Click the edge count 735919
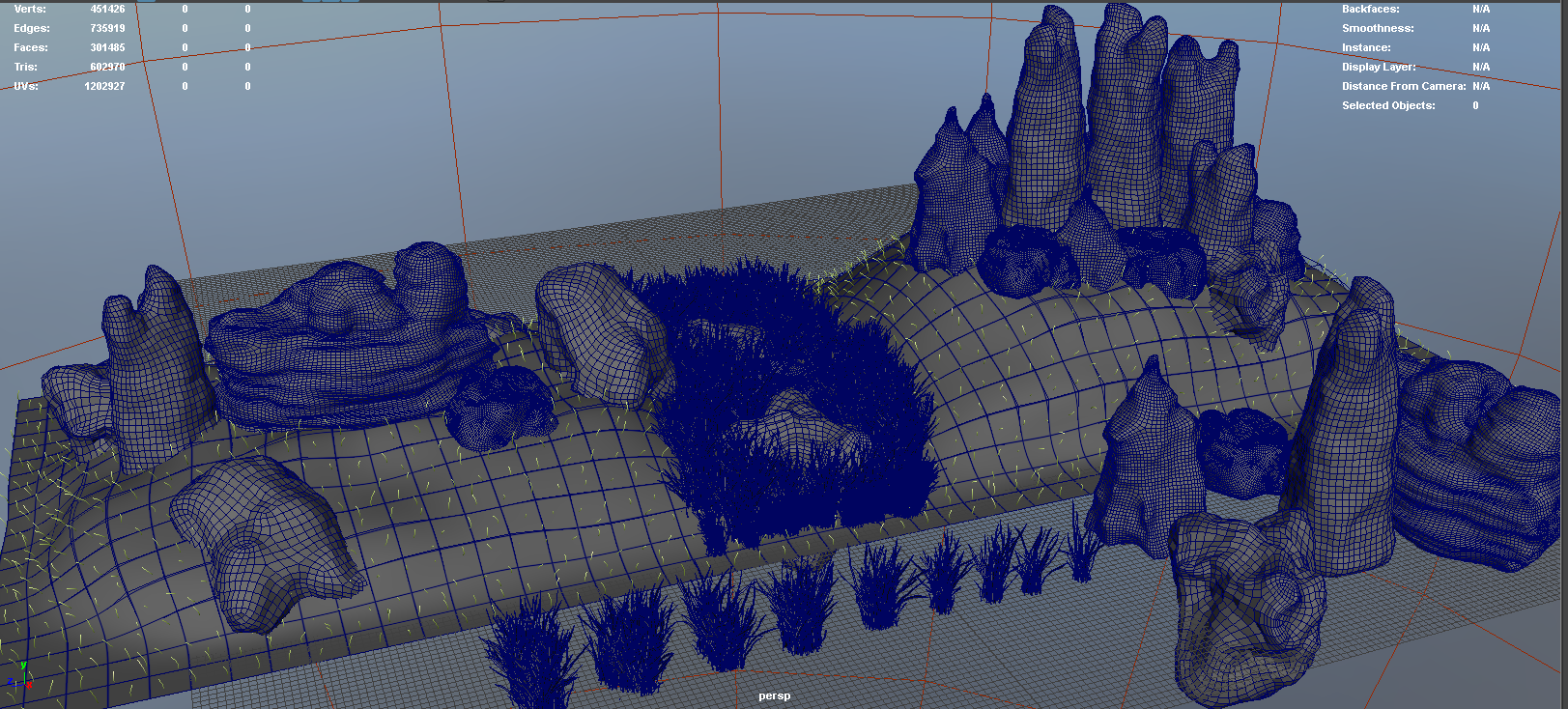Image resolution: width=1568 pixels, height=709 pixels. tap(107, 28)
